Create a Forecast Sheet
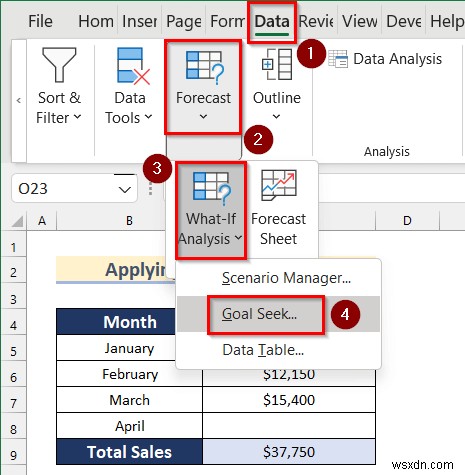This screenshot has width=465, height=475. coord(279,208)
